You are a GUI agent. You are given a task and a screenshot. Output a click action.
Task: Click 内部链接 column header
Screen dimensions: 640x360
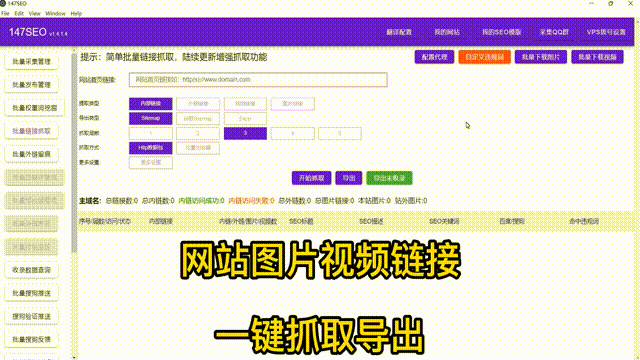pos(161,221)
